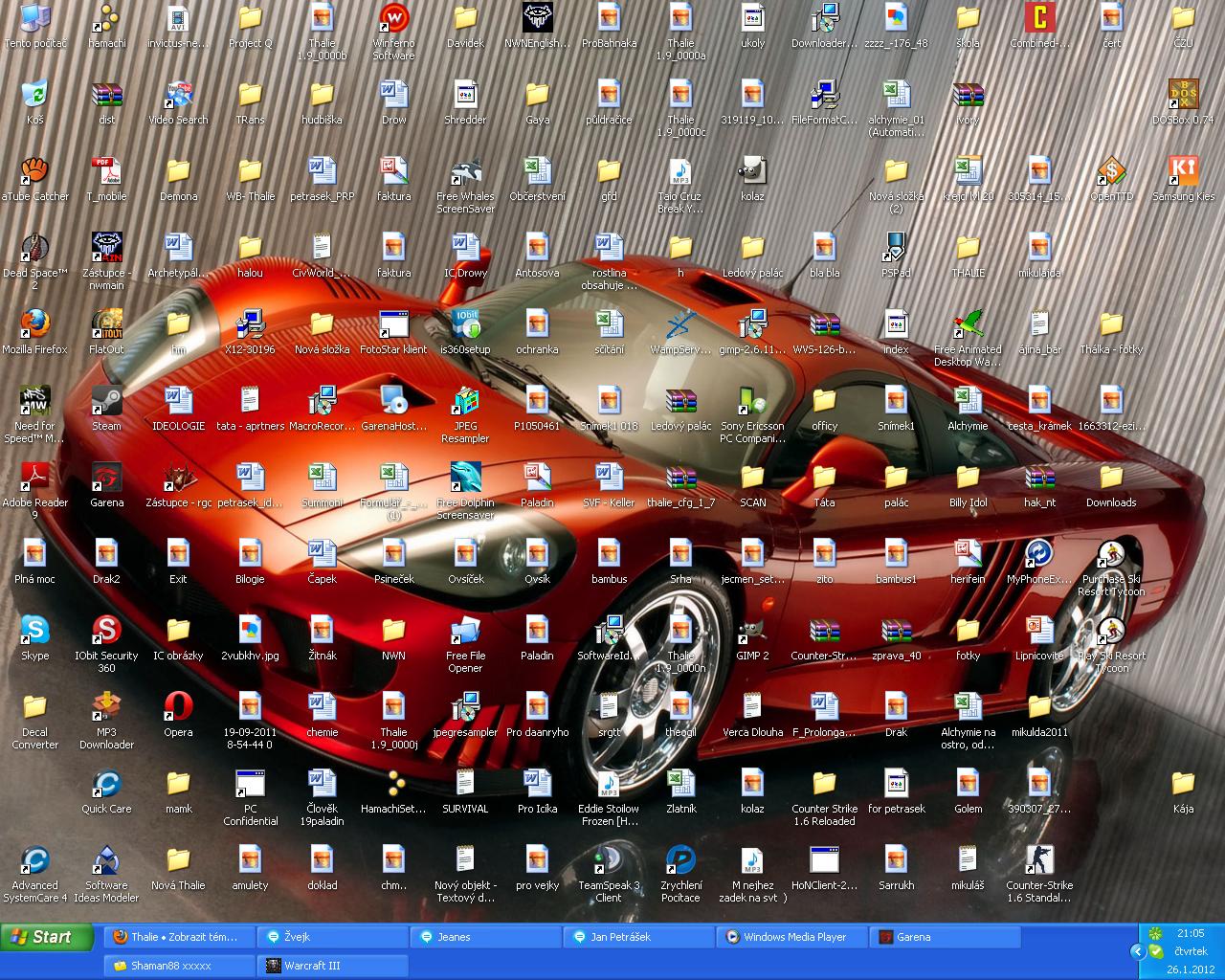The width and height of the screenshot is (1225, 980).
Task: Select the Adobe Reader 9 icon
Action: [x=35, y=479]
